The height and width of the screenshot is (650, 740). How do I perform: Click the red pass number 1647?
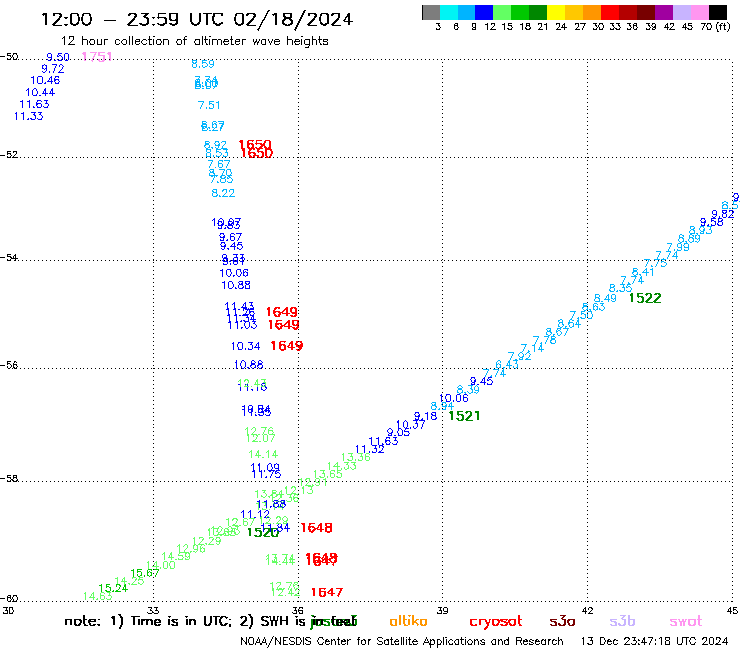coord(327,592)
